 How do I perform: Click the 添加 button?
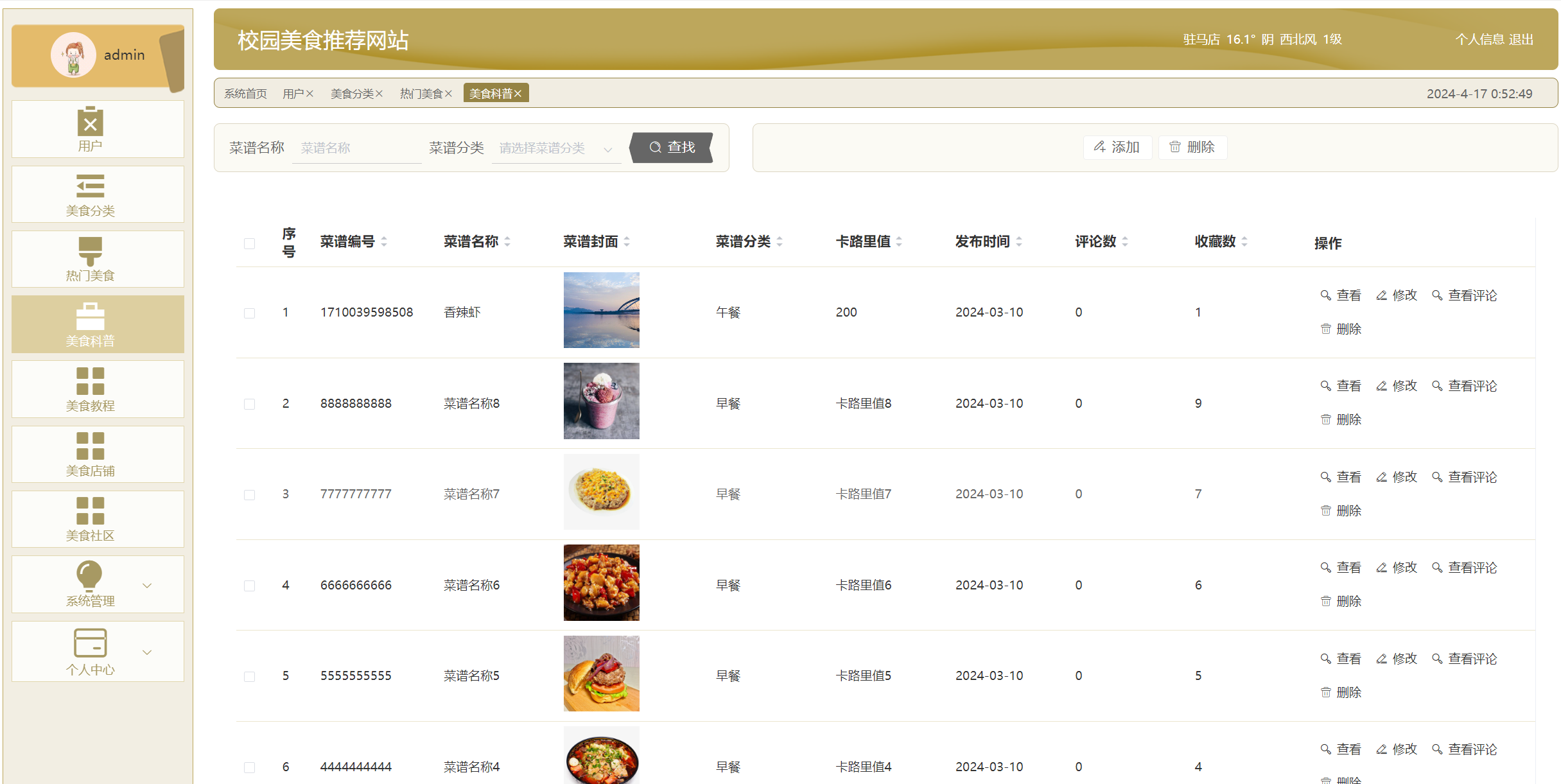click(1117, 147)
